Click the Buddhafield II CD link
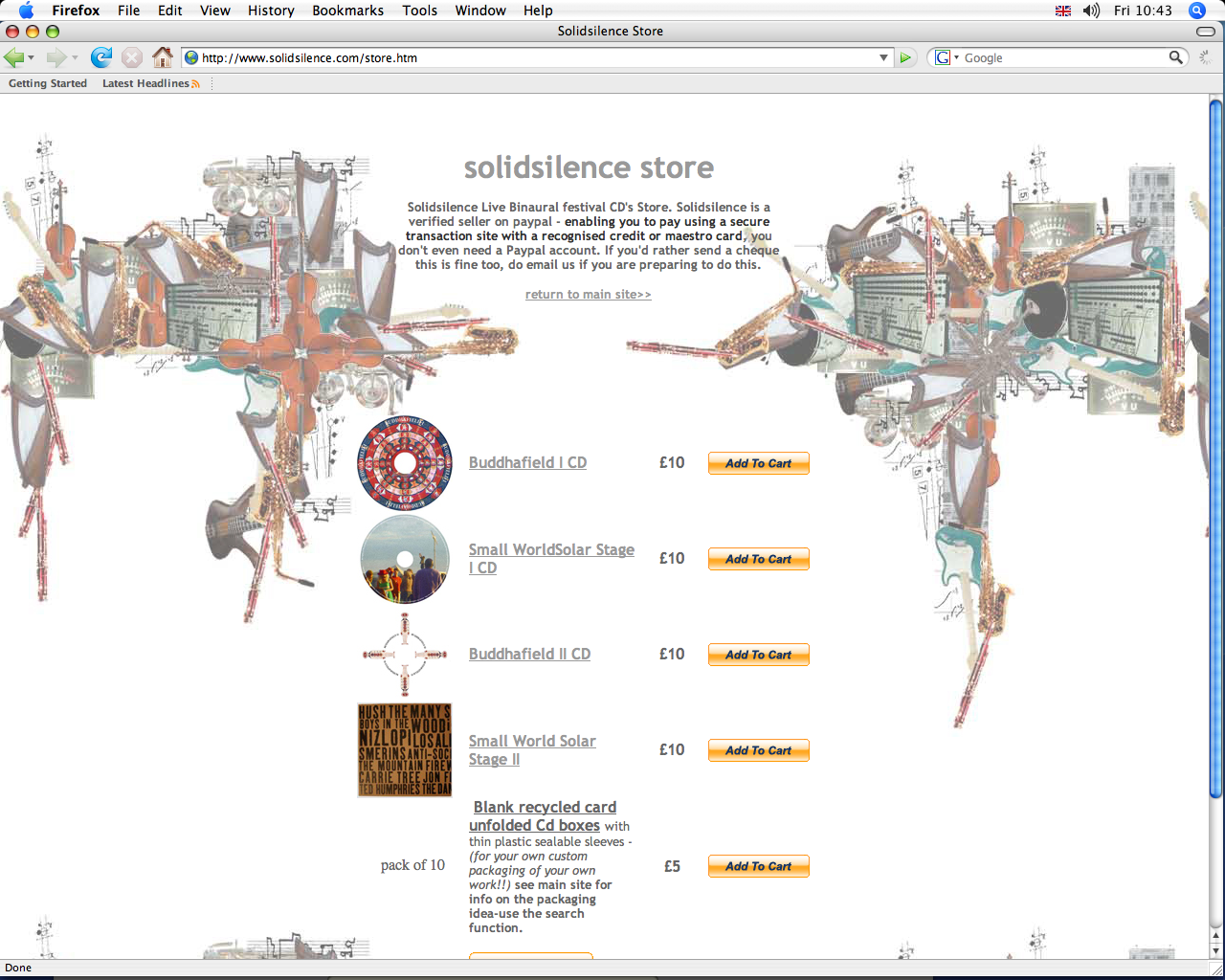 tap(529, 654)
